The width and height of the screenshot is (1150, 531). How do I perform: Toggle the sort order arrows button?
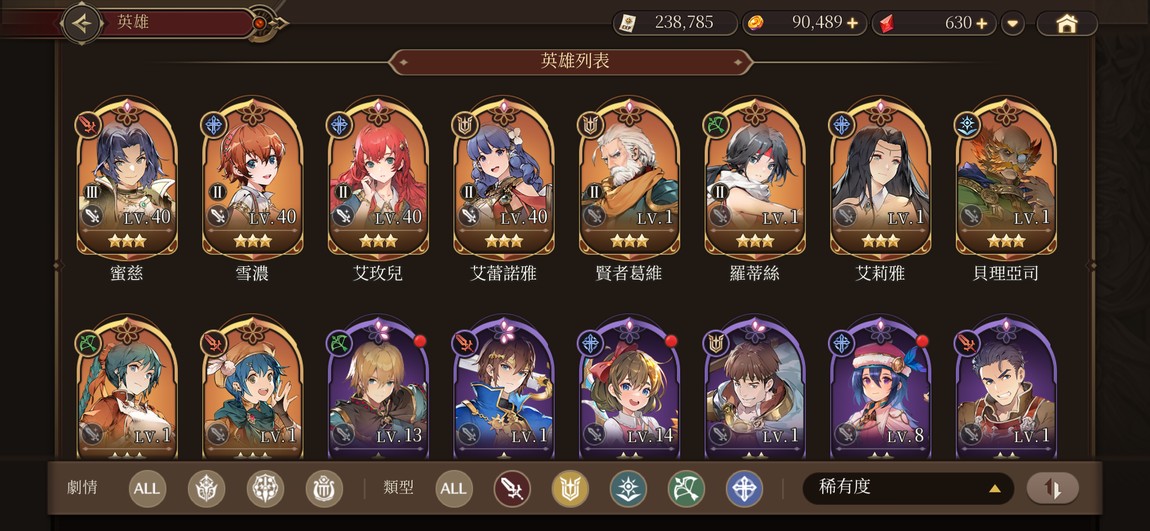(1052, 488)
